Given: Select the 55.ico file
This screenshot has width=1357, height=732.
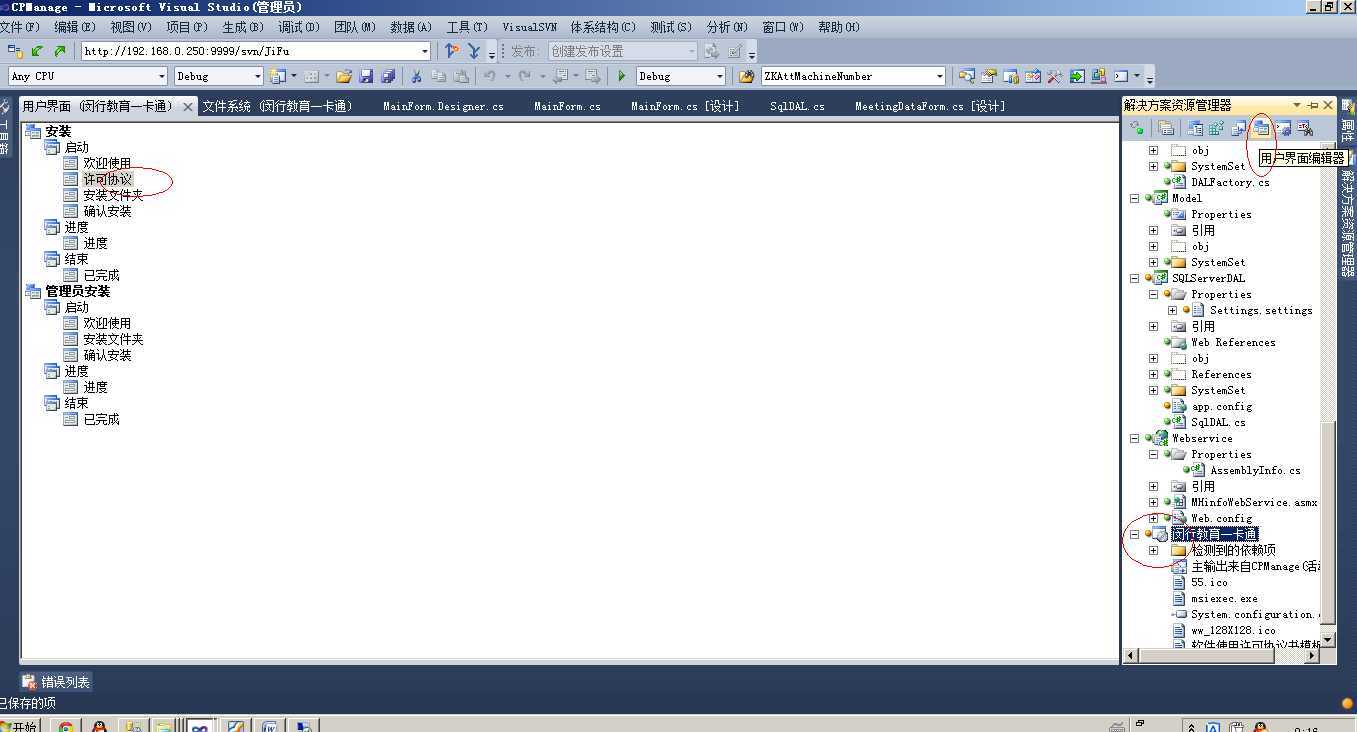Looking at the screenshot, I should (x=1209, y=582).
